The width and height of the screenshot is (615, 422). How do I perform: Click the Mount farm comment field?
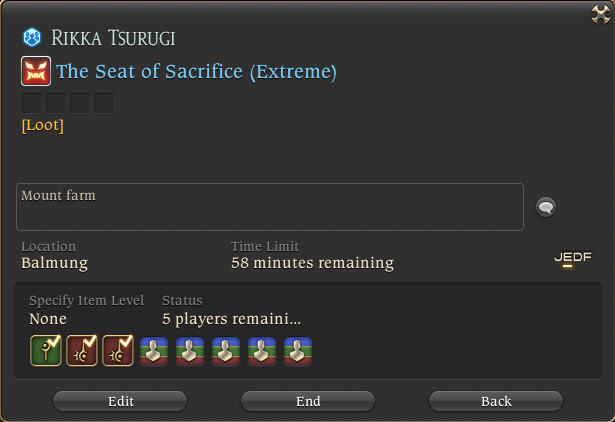[x=270, y=207]
